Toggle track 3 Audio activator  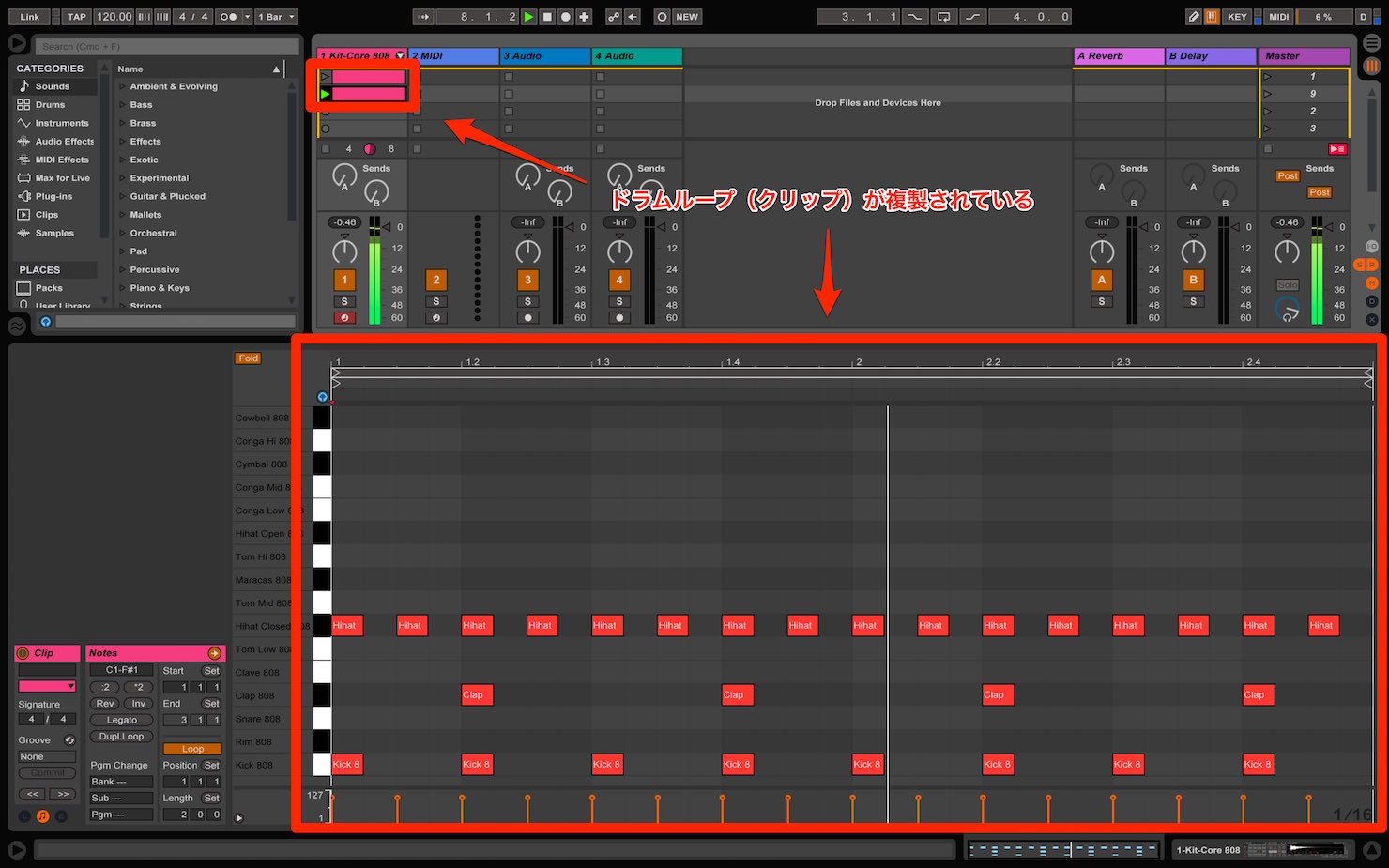[x=527, y=280]
